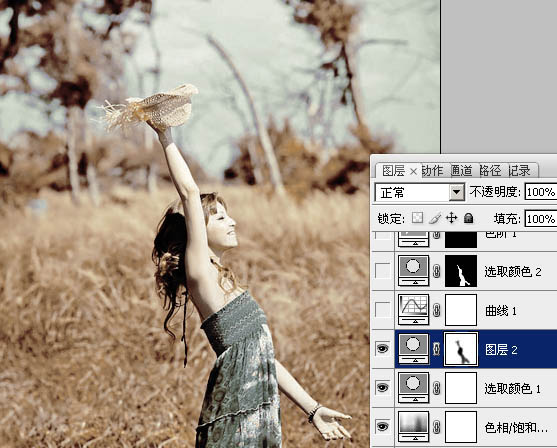Click the 填充 value field
557x448 pixels.
541,218
